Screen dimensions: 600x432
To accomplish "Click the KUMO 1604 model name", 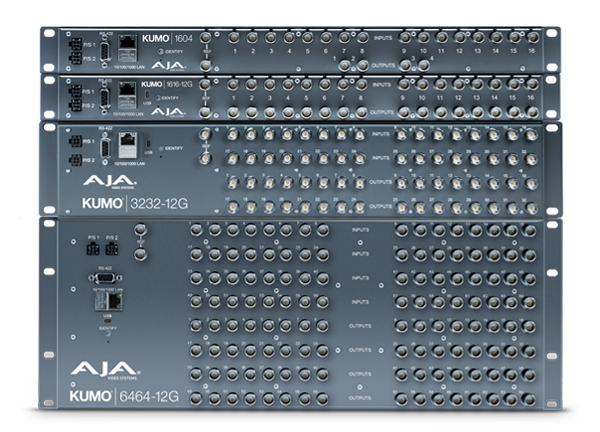I will (167, 38).
